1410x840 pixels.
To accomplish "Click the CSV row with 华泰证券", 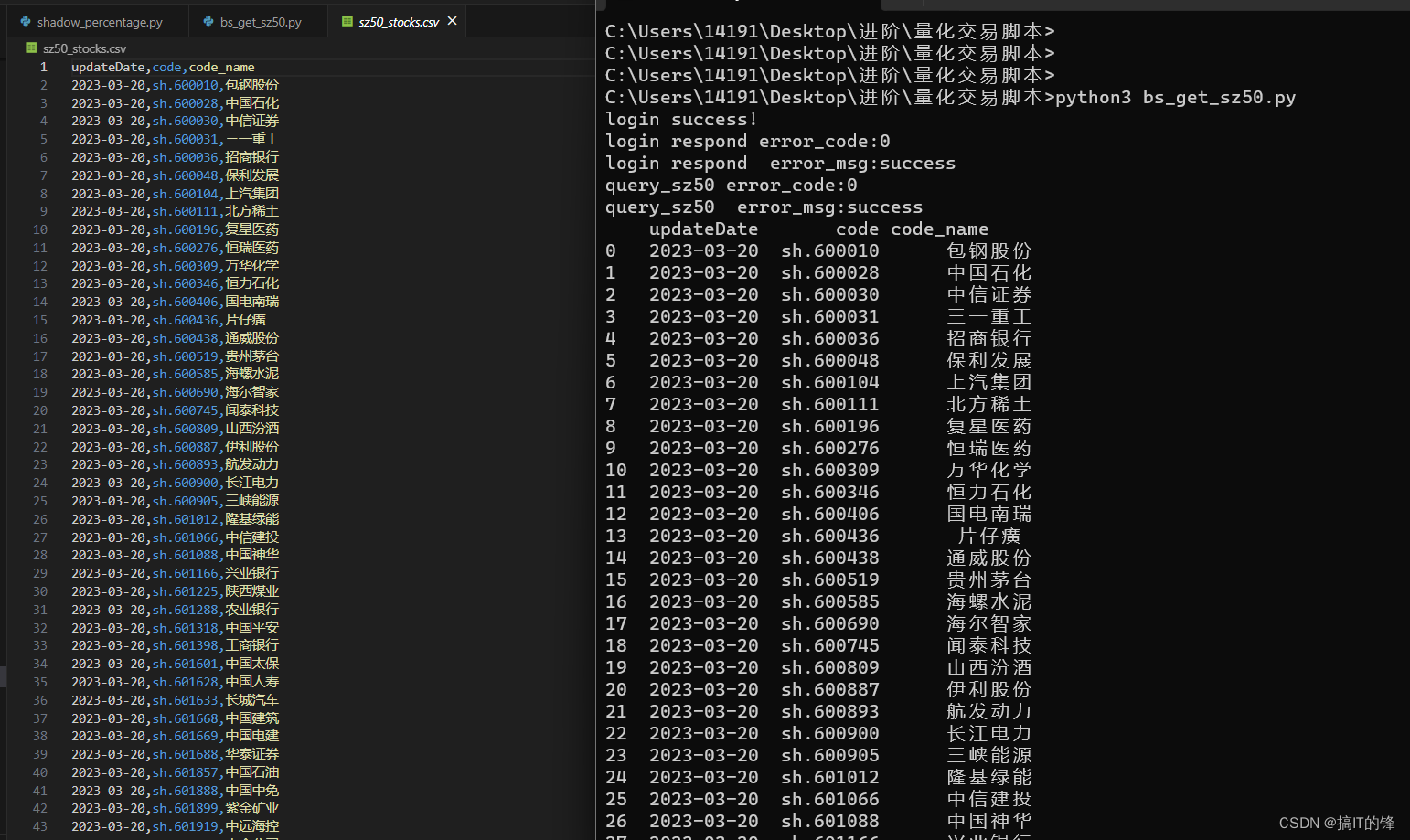I will click(x=175, y=754).
